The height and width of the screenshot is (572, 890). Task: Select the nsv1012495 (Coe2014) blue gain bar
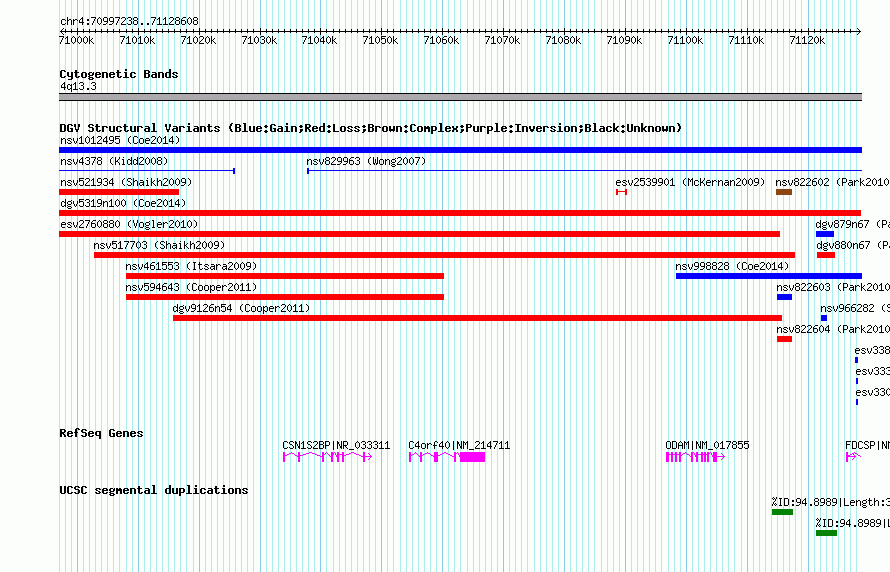click(460, 150)
